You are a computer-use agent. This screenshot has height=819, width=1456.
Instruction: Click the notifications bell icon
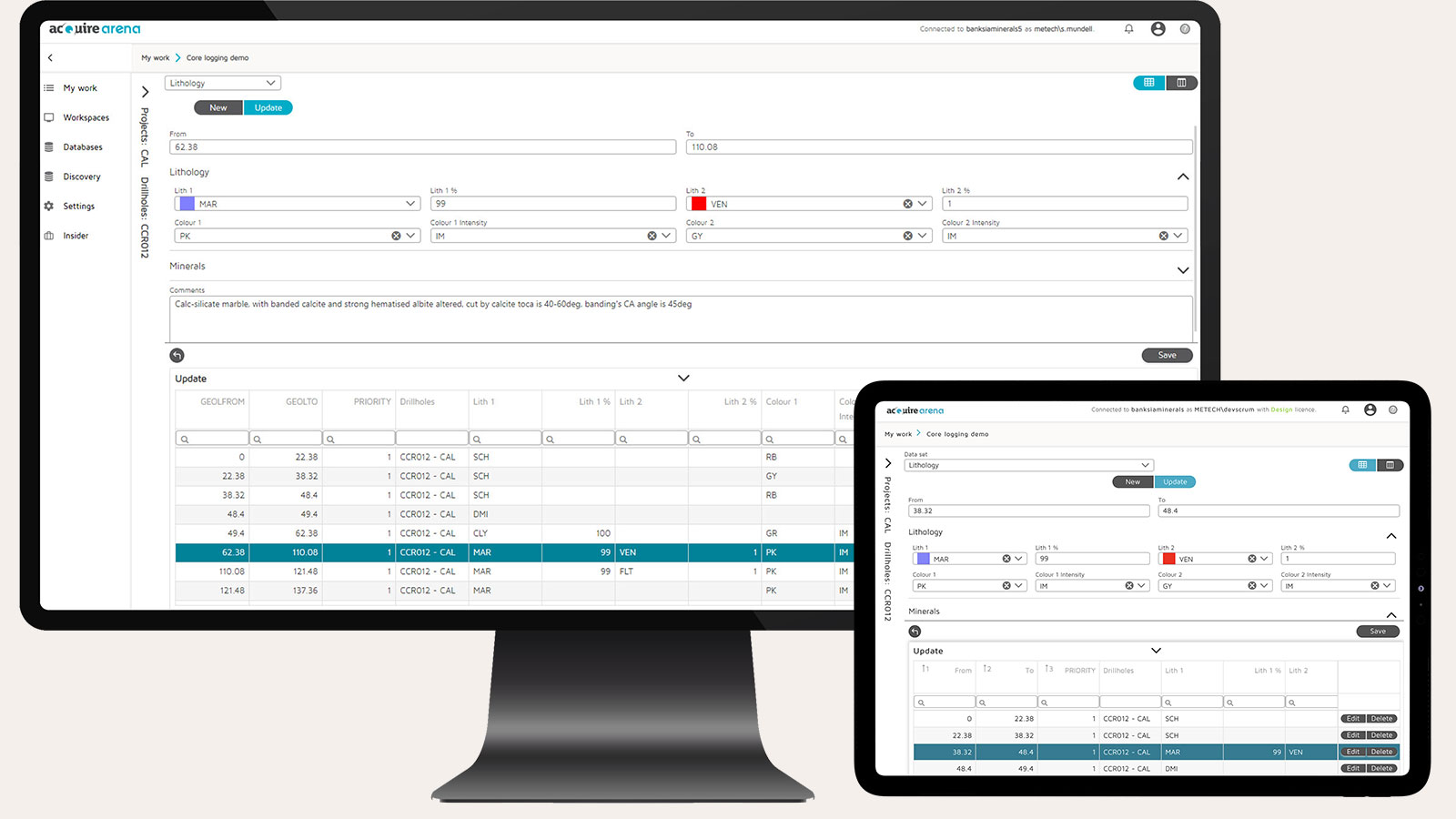tap(1128, 28)
